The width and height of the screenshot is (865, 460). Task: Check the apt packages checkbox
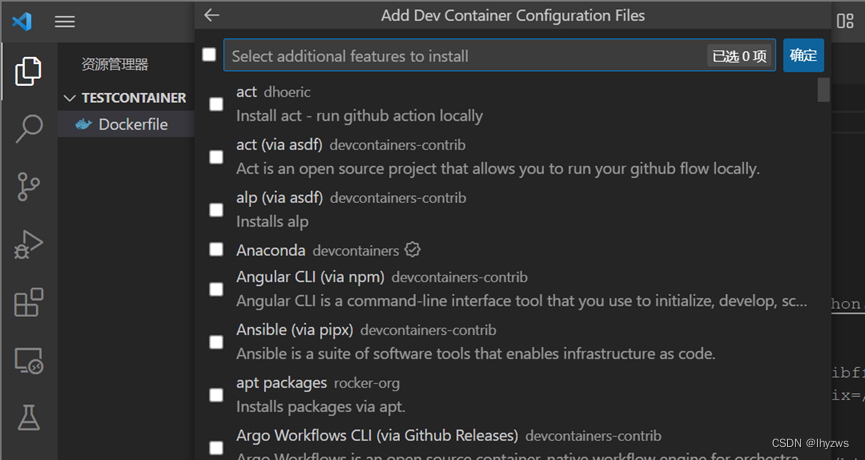[216, 395]
